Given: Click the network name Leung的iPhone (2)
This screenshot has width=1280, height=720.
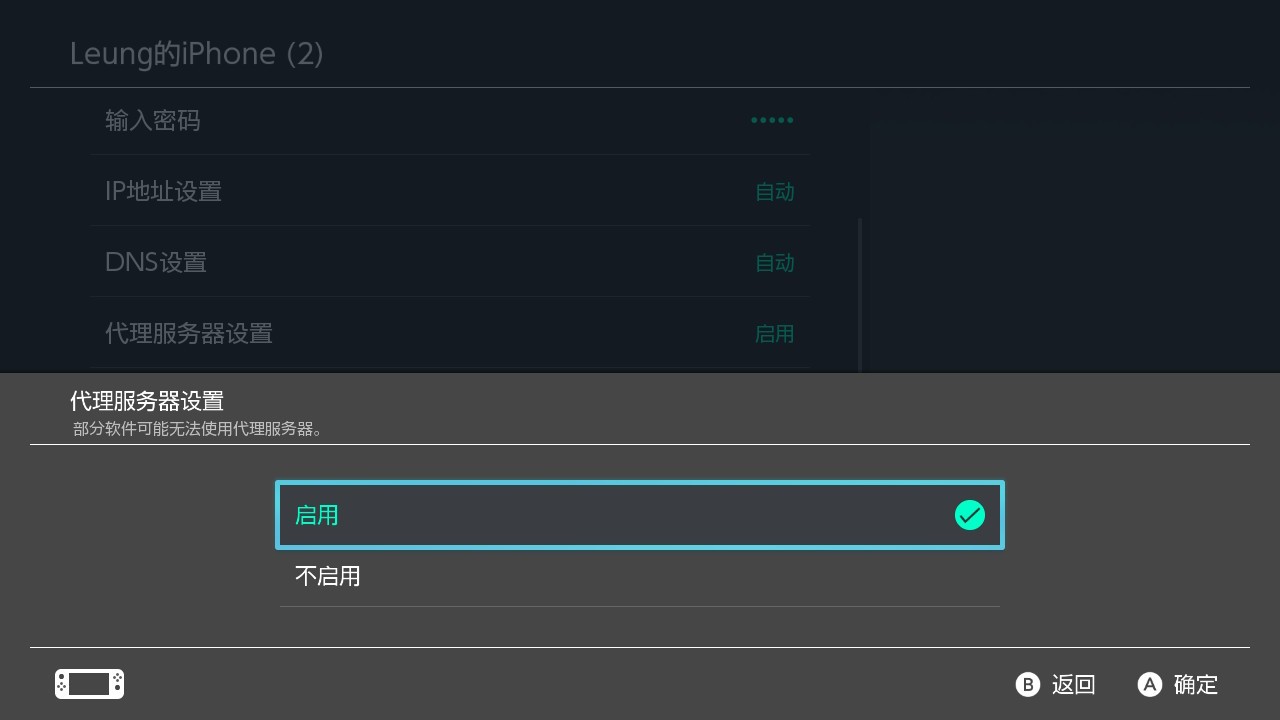Looking at the screenshot, I should coord(196,53).
